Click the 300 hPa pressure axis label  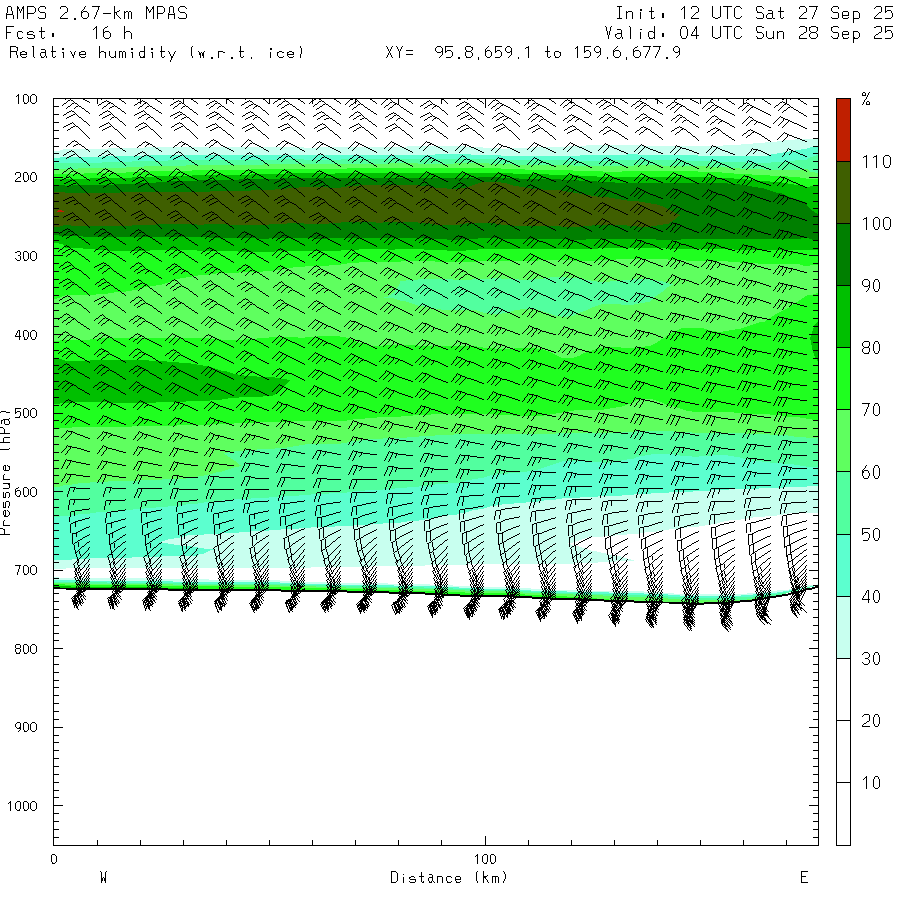tap(26, 256)
